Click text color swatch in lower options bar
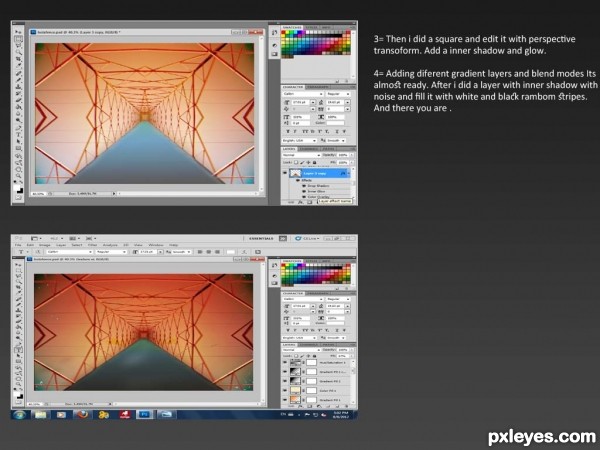 pos(231,252)
